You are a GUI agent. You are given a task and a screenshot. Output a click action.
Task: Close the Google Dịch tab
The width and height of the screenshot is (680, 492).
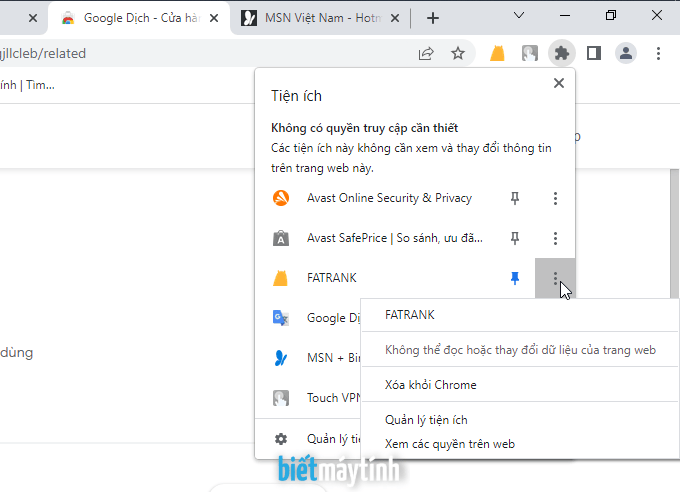click(x=214, y=18)
